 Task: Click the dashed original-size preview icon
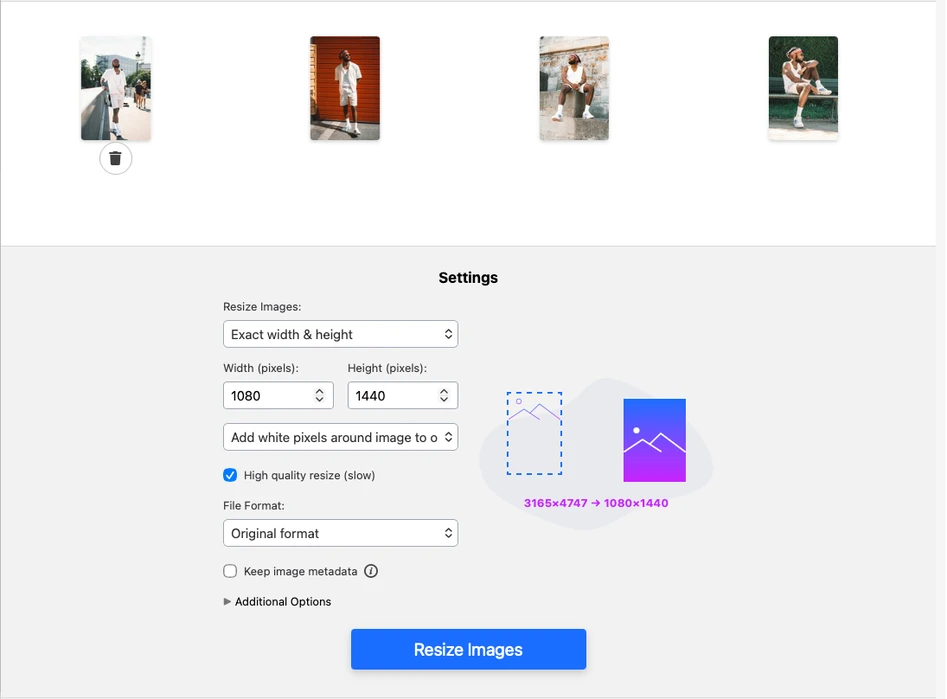click(534, 433)
